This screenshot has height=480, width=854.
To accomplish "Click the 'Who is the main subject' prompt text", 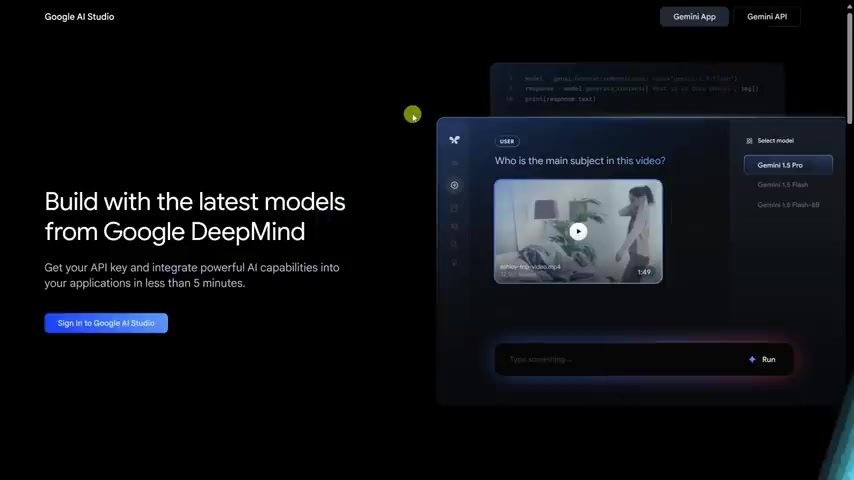I will (x=580, y=161).
